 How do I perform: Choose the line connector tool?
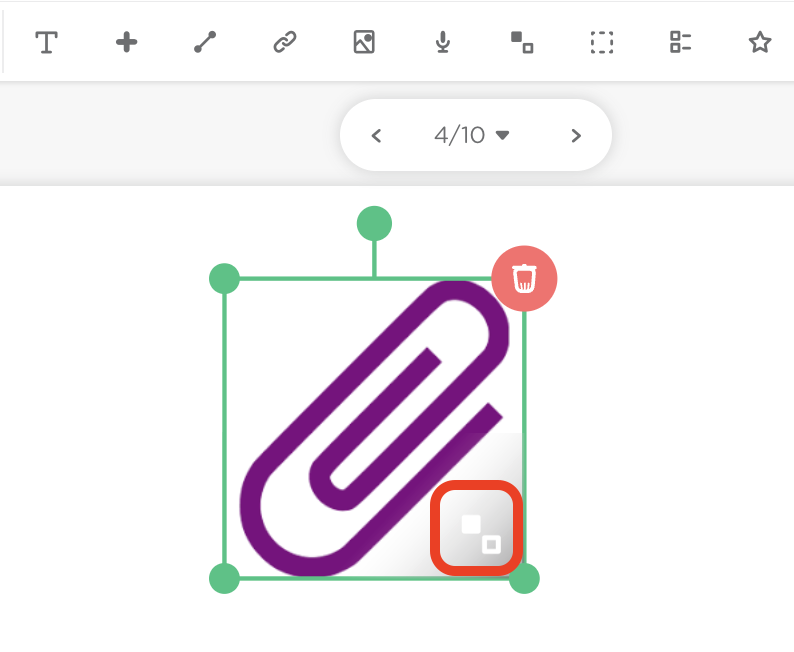pyautogui.click(x=205, y=42)
